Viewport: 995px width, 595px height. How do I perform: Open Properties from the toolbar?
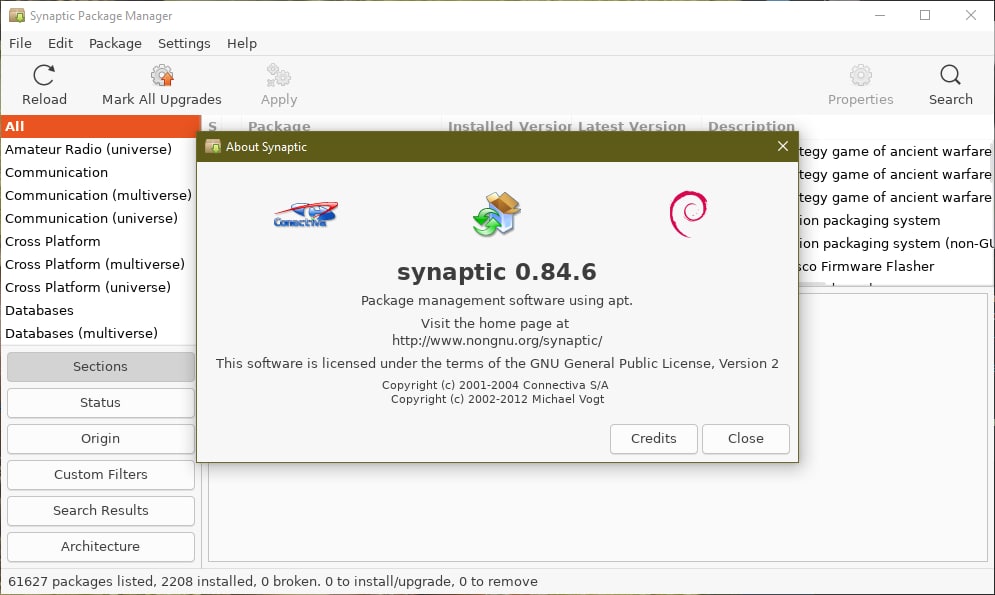point(860,85)
